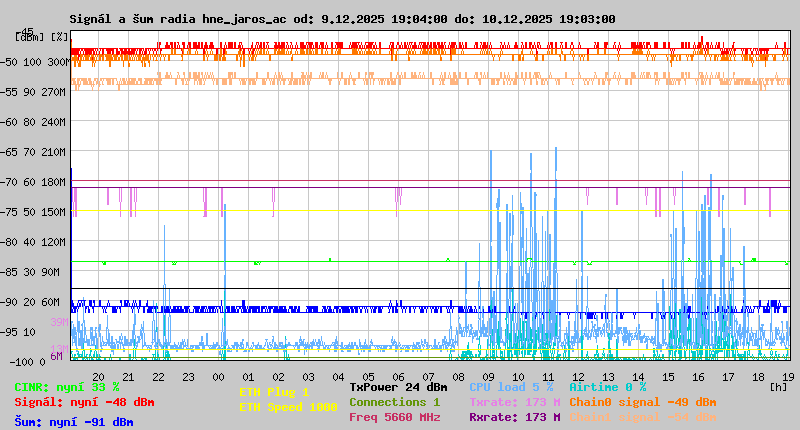This screenshot has width=800, height=430.
Task: Select the 'Txrate: 173 M' legend label
Action: [x=514, y=402]
